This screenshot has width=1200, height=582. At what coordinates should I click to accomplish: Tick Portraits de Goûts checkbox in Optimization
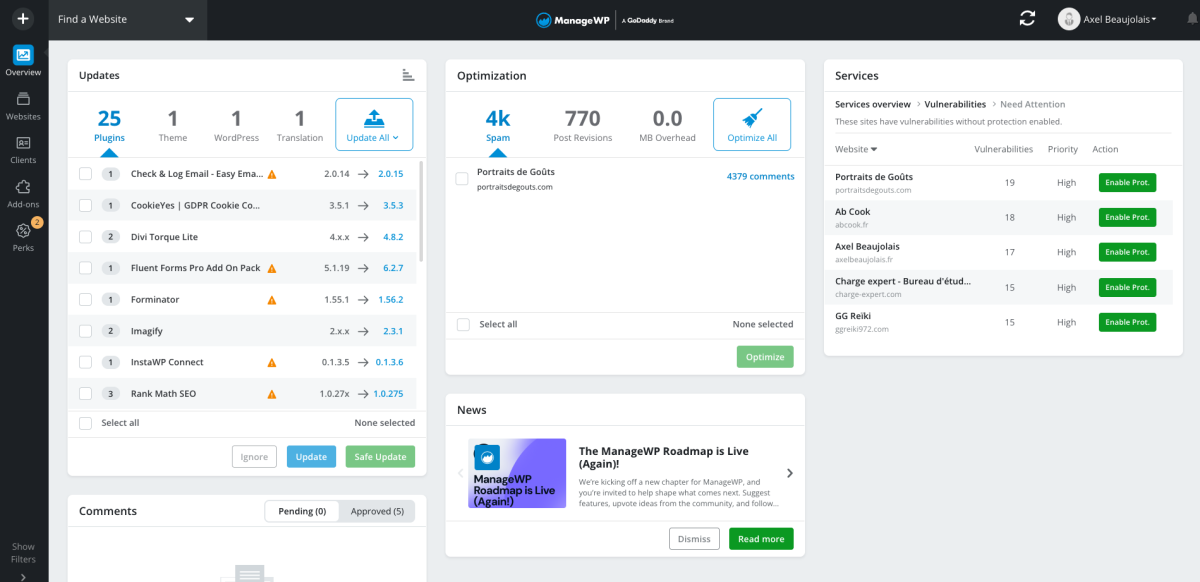click(462, 179)
